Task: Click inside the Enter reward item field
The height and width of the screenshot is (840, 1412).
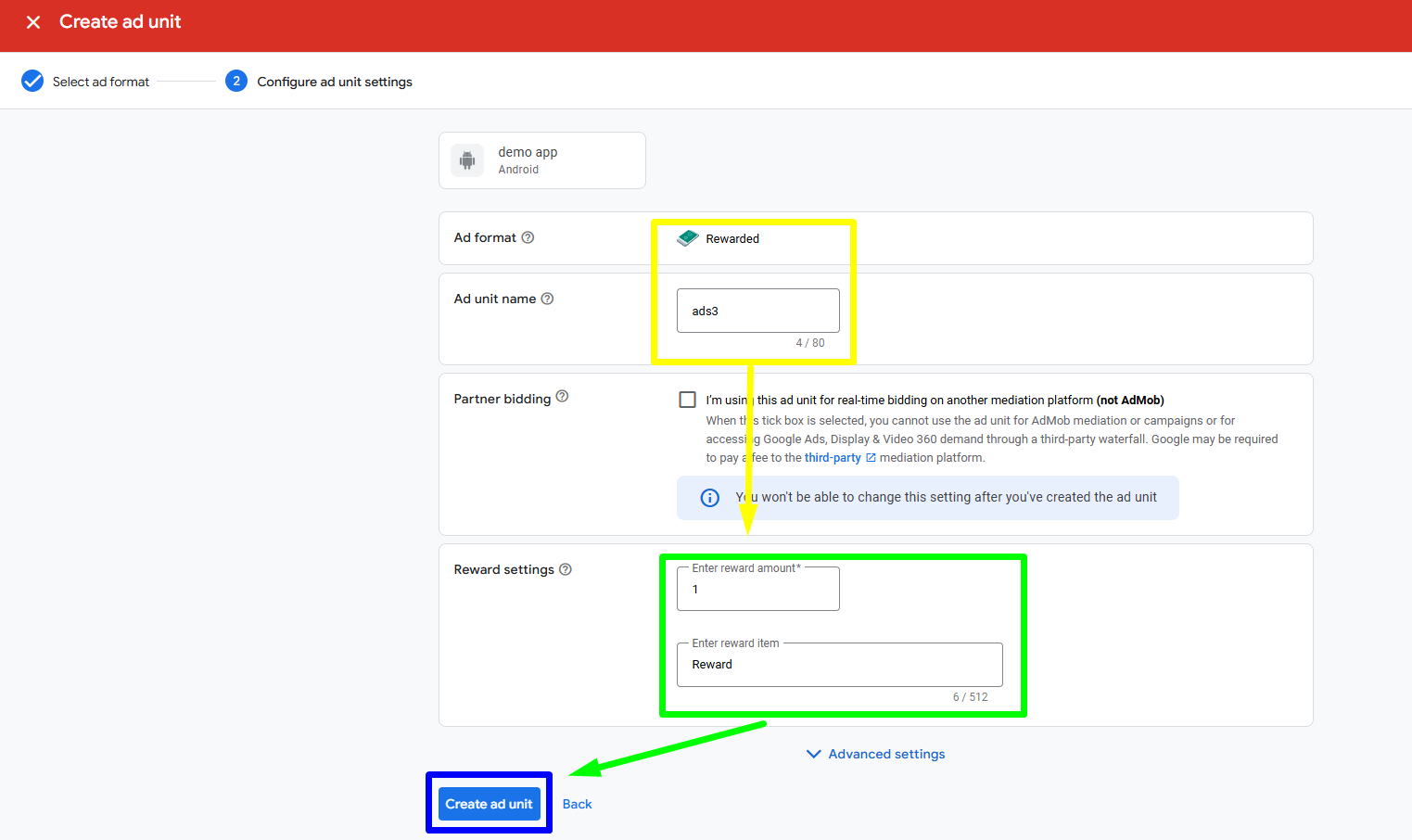Action: tap(839, 665)
